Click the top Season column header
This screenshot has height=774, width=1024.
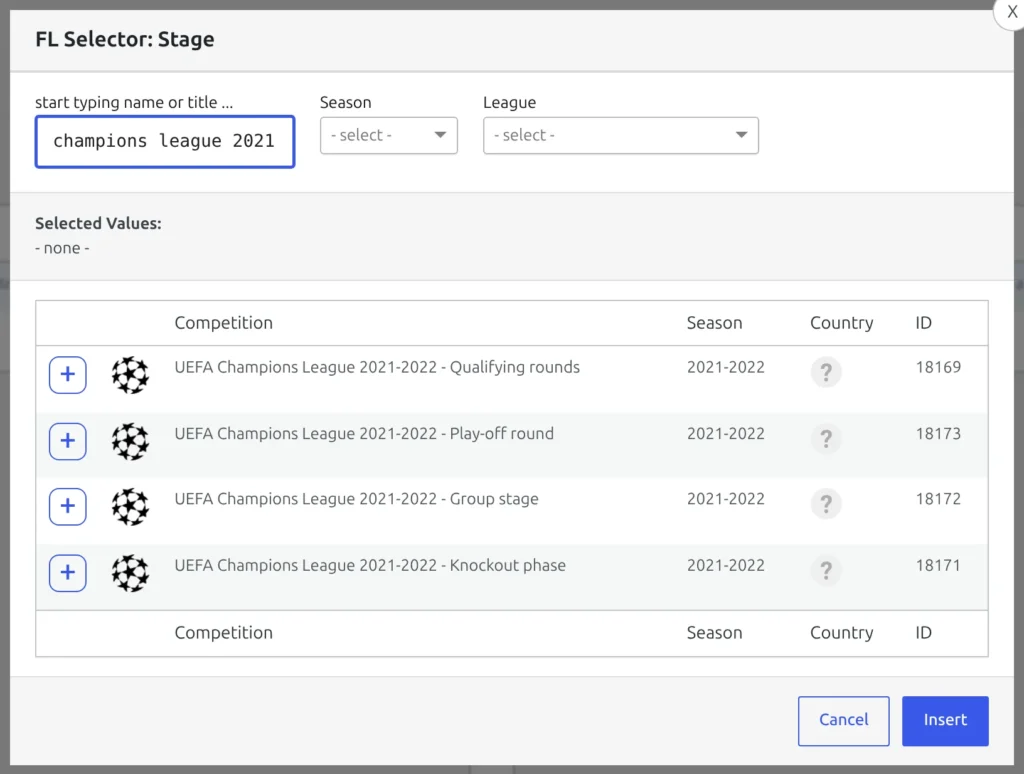[714, 323]
